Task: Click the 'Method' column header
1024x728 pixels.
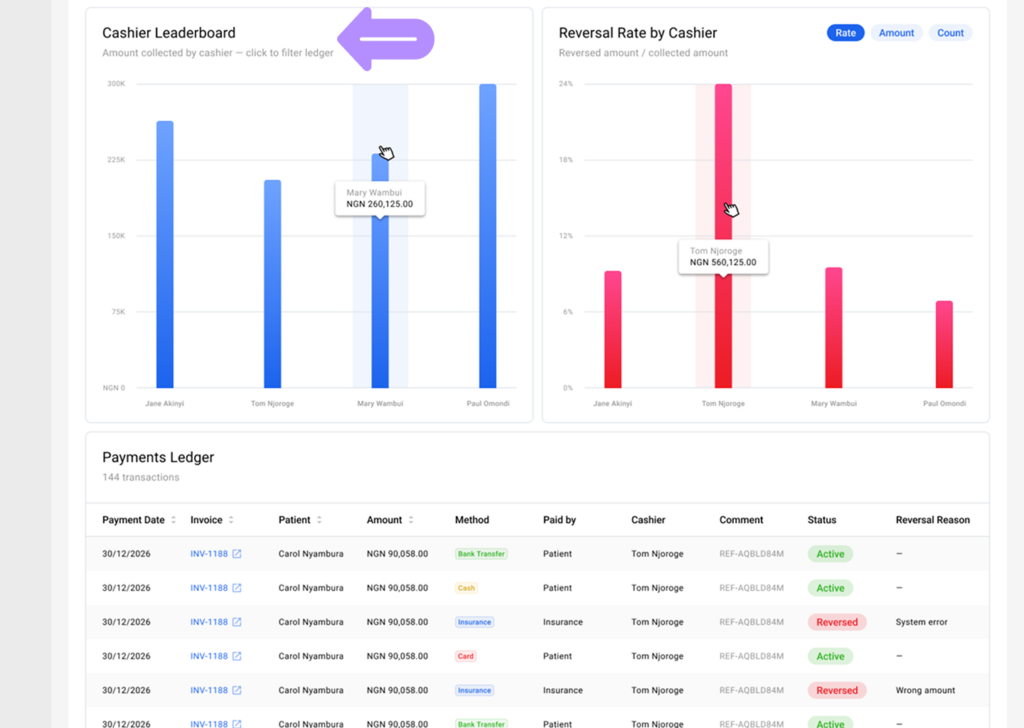Action: point(472,520)
